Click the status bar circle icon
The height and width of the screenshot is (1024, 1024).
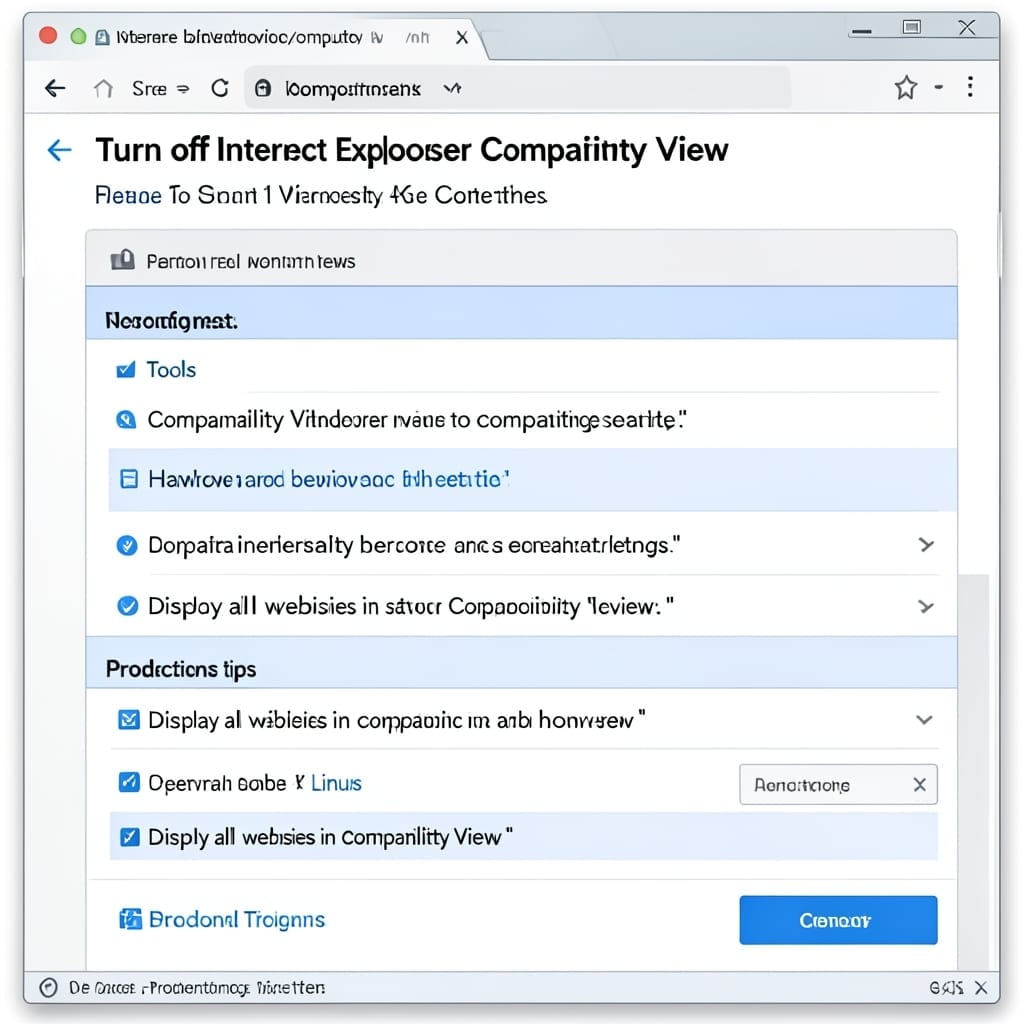[48, 987]
